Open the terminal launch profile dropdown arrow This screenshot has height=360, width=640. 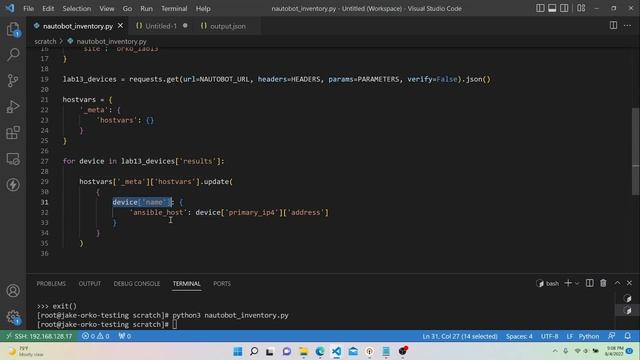click(577, 283)
